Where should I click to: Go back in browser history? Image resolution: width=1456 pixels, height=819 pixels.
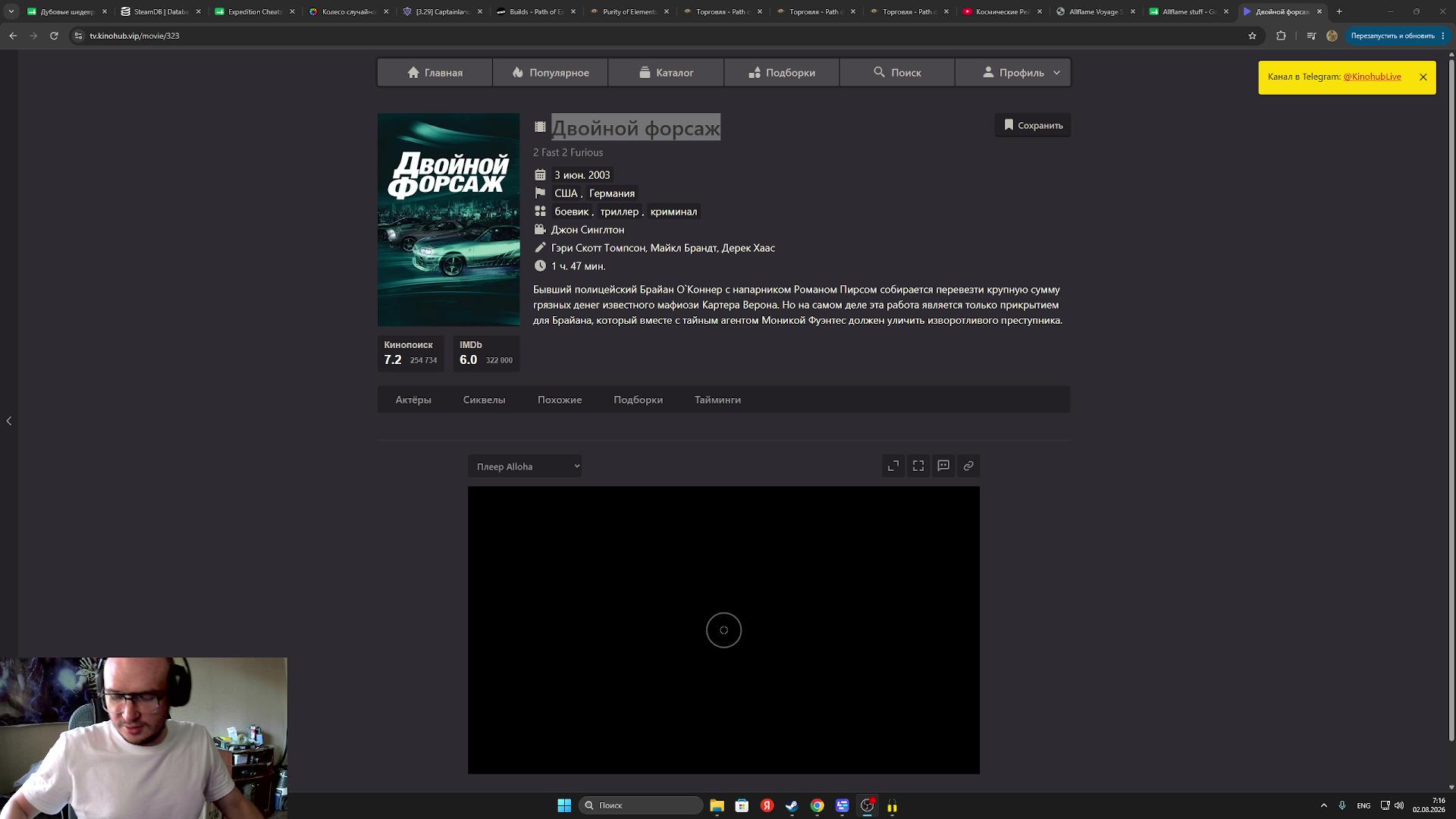tap(13, 36)
